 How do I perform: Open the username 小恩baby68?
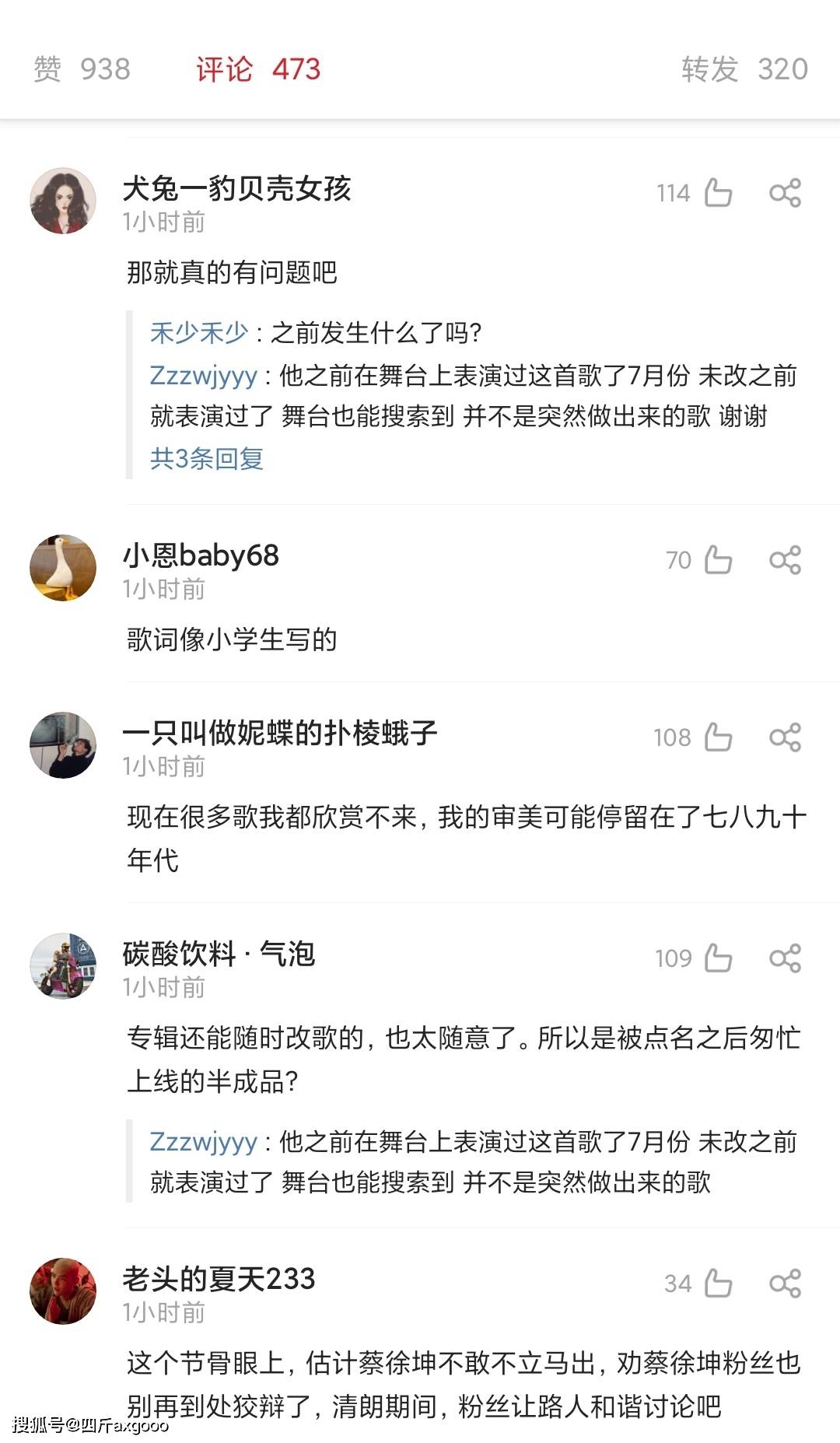pyautogui.click(x=201, y=555)
